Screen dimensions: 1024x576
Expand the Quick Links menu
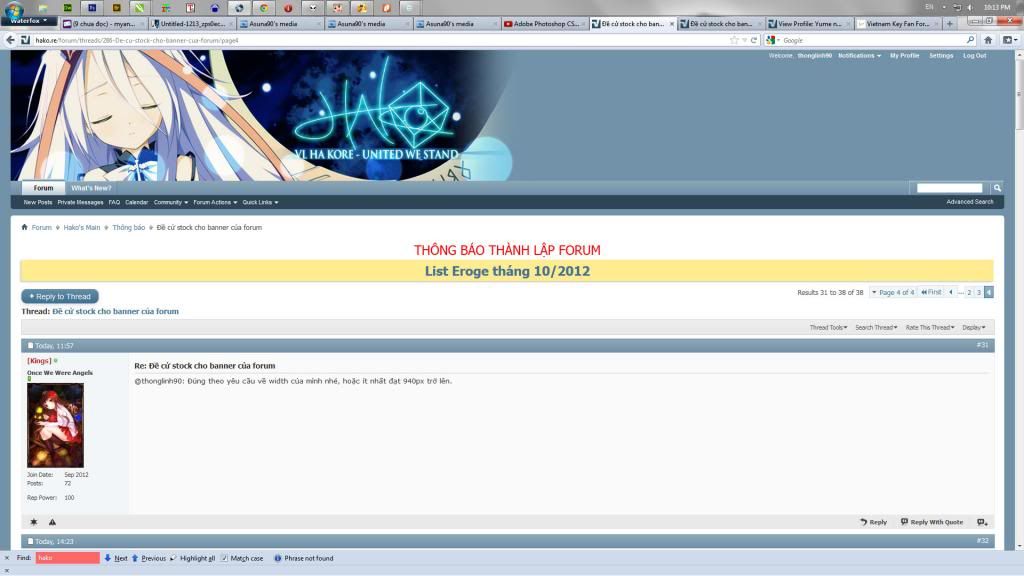(x=260, y=202)
